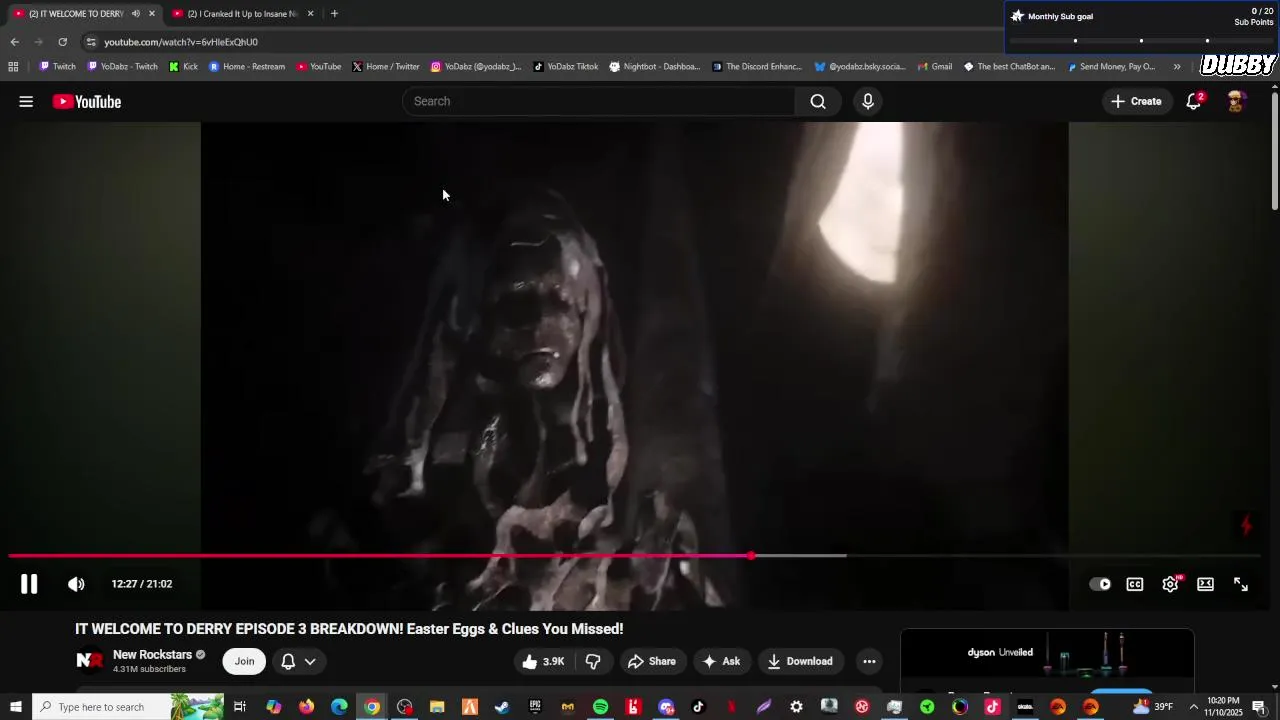Click the Ask AI button
The image size is (1280, 720).
pyautogui.click(x=721, y=661)
